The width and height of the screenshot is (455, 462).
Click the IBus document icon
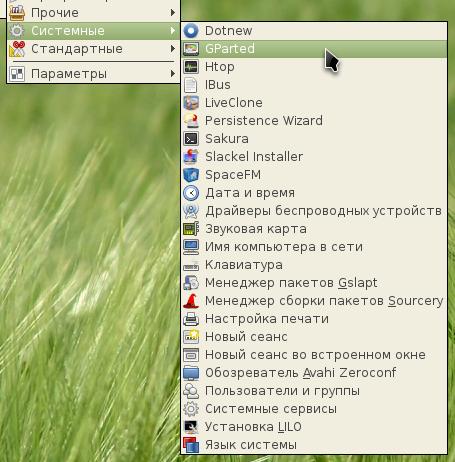191,85
